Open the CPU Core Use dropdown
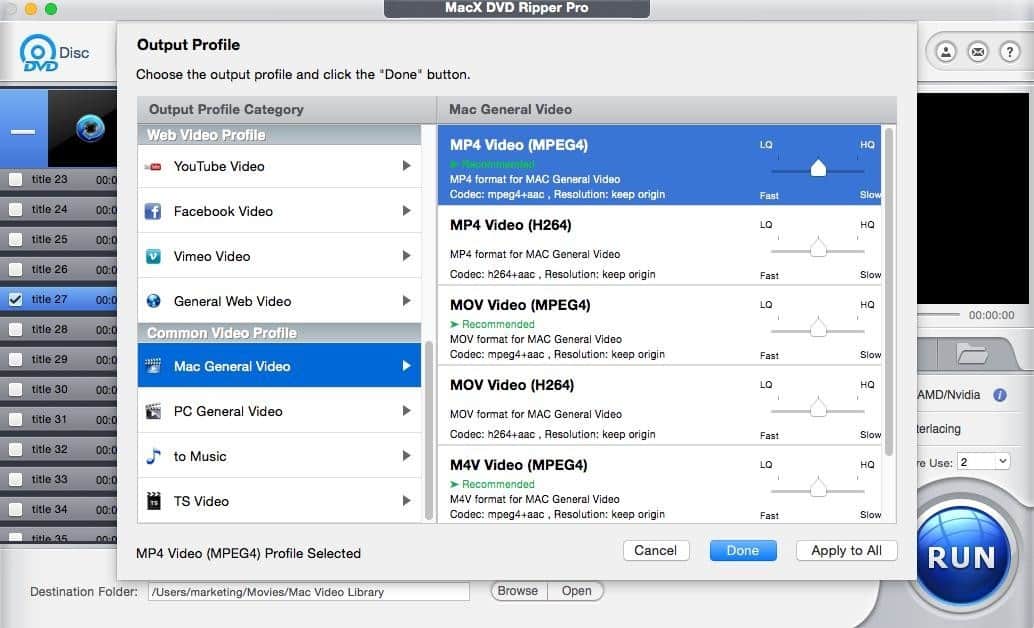Image resolution: width=1034 pixels, height=628 pixels. (983, 461)
